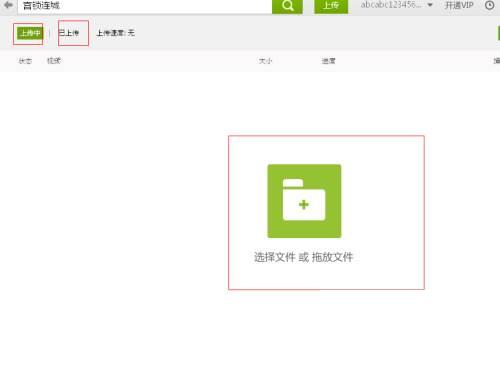Image resolution: width=500 pixels, height=380 pixels.
Task: Click the 大小 size column header
Action: (x=265, y=61)
